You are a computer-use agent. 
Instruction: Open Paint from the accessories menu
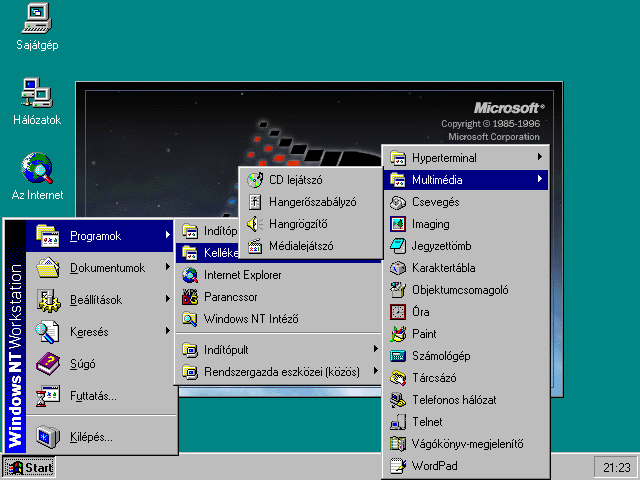[424, 334]
